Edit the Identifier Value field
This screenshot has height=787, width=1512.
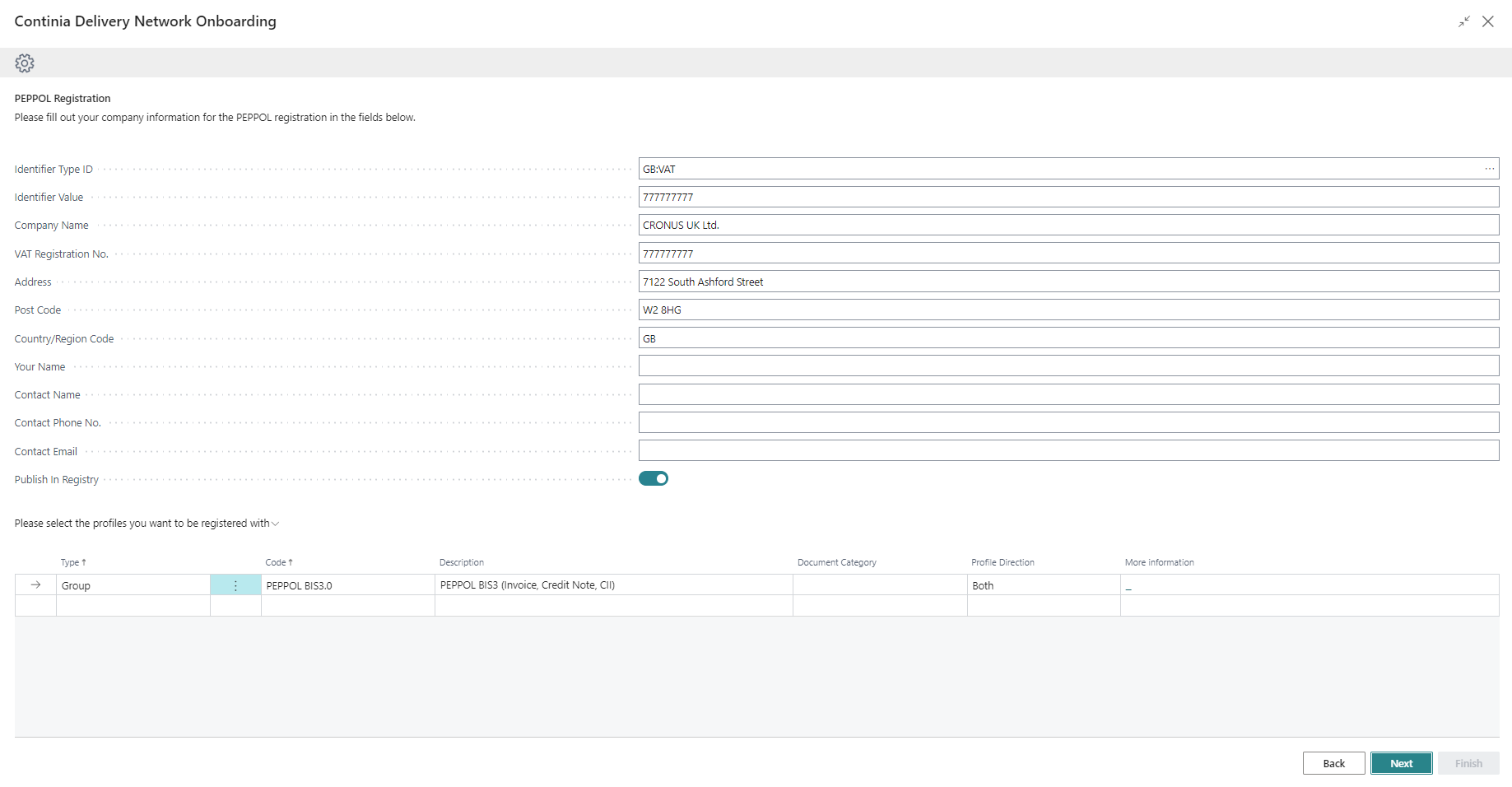click(1068, 197)
